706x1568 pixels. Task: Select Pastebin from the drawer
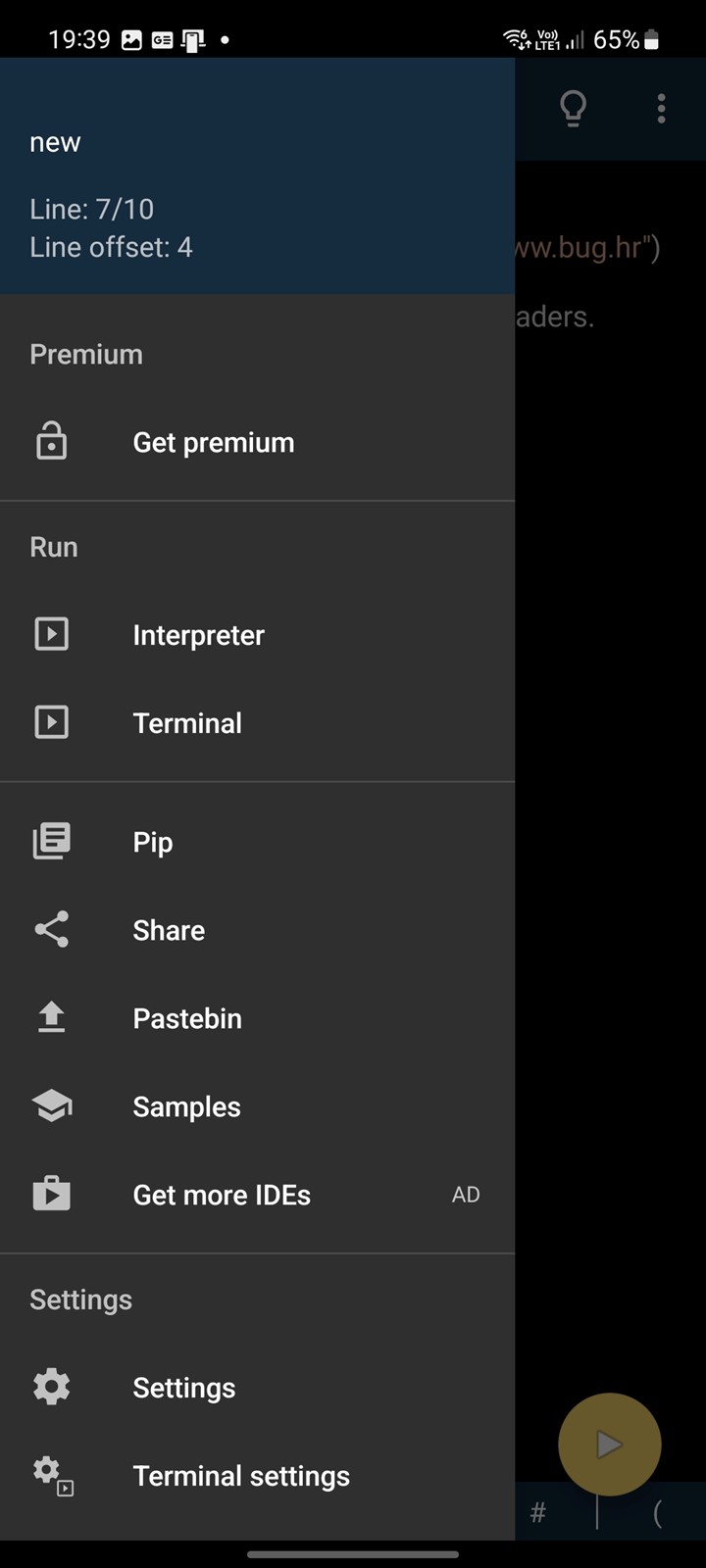(187, 1018)
